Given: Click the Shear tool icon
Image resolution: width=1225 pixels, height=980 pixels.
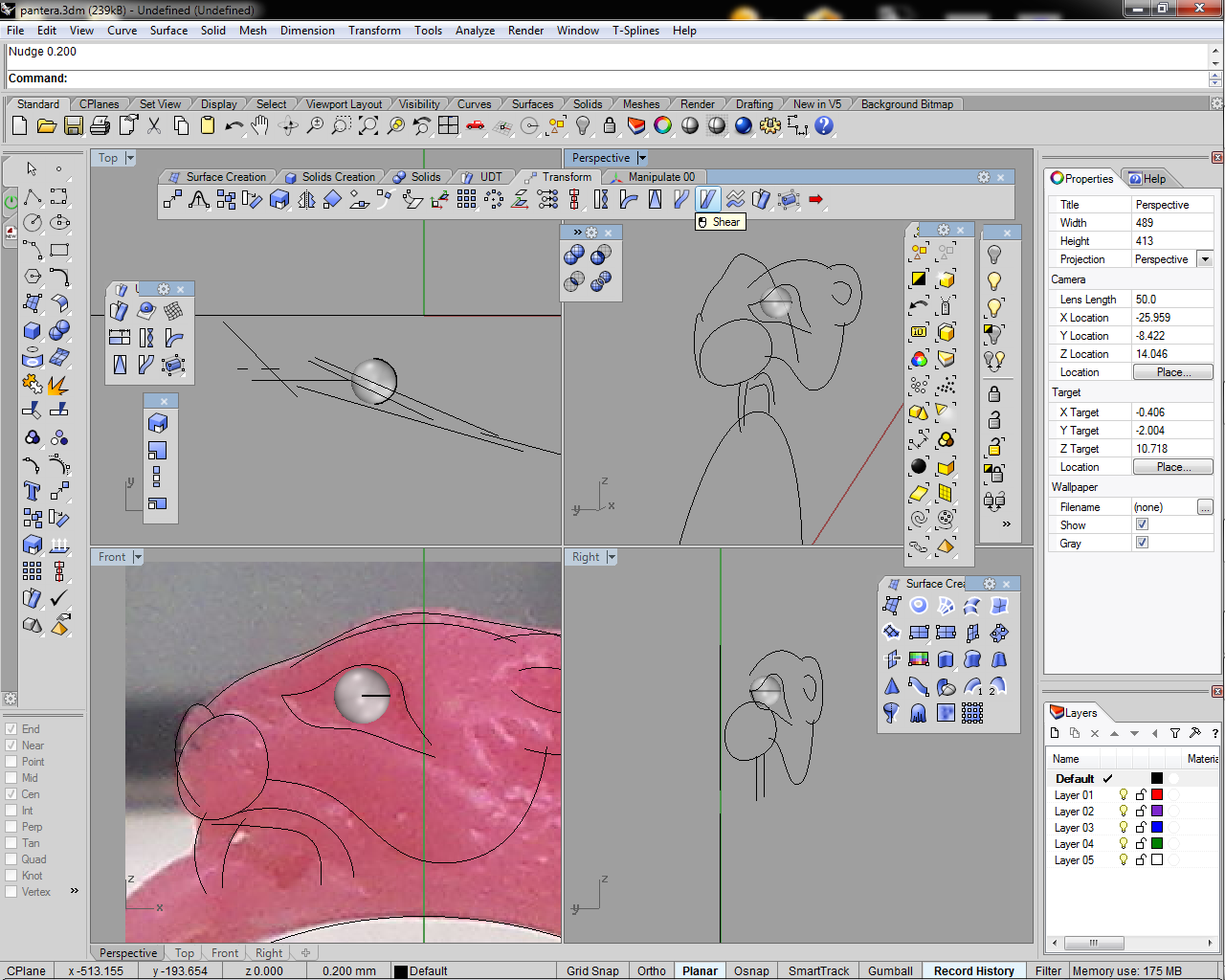Looking at the screenshot, I should [707, 199].
